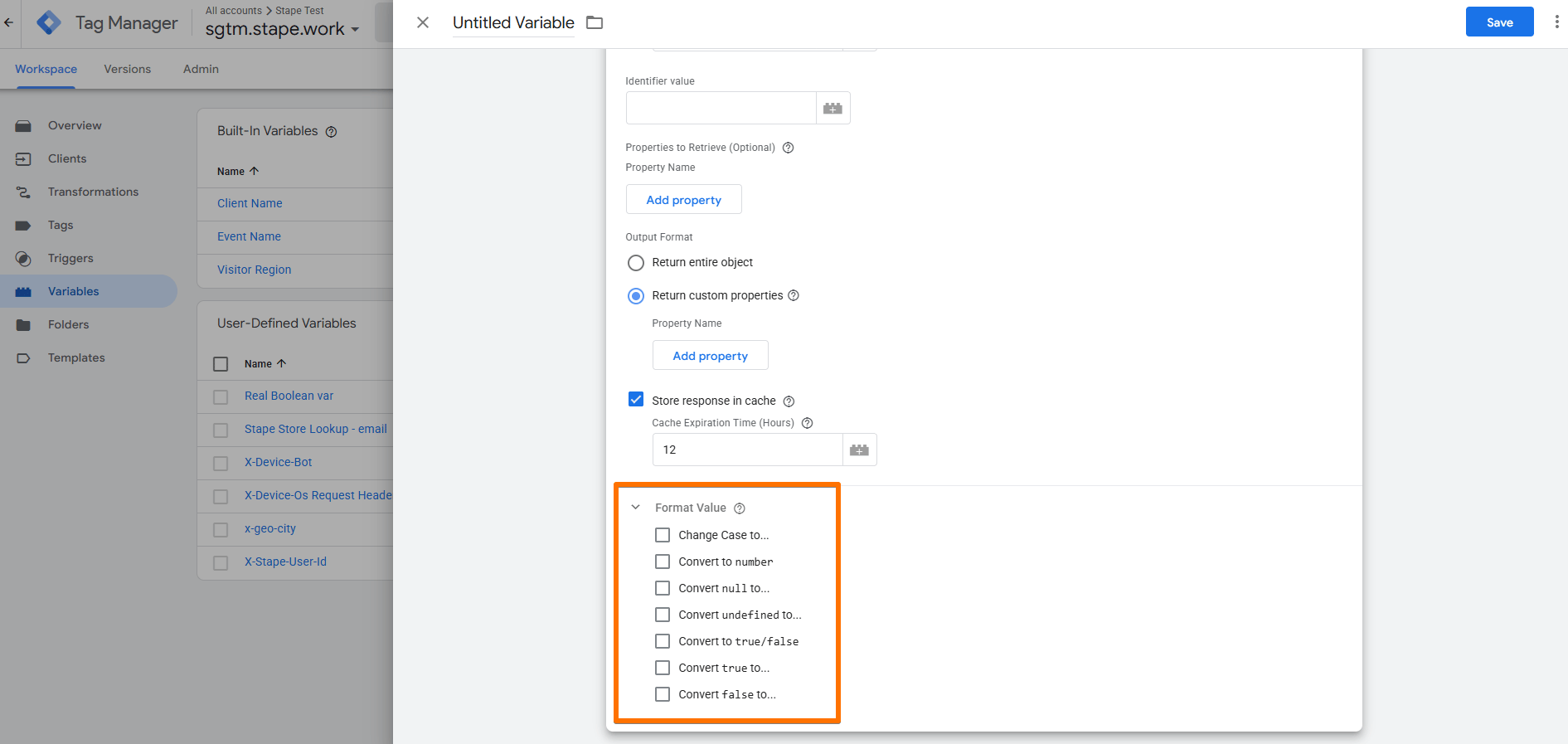Enable Convert undefined to... checkbox
Image resolution: width=1568 pixels, height=744 pixels.
[663, 615]
